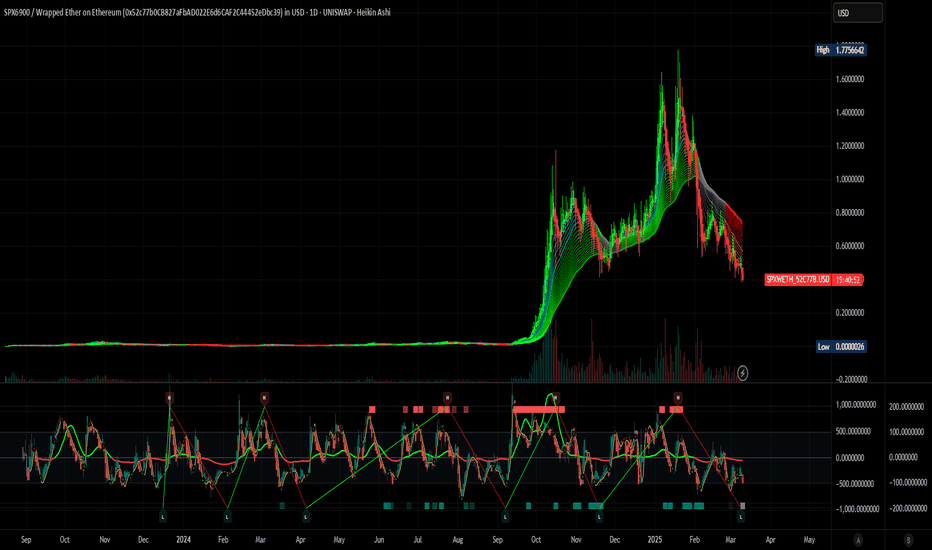Select the L marker below September 2024

click(x=505, y=517)
